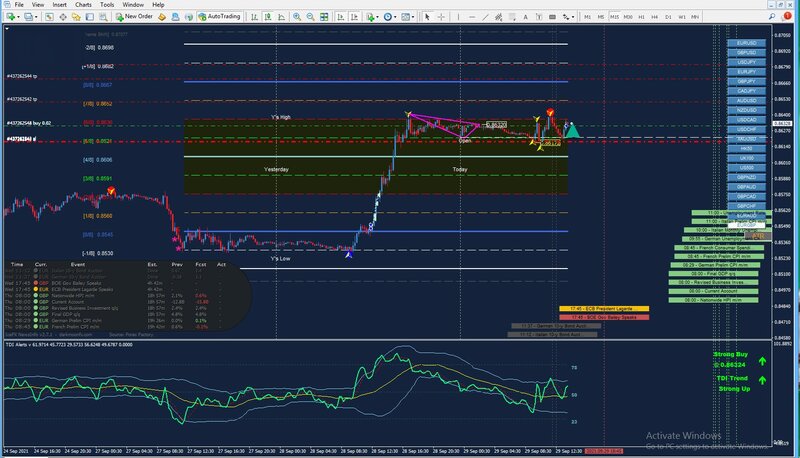Click the 17:45 ECB President Lagarde event bar
The width and height of the screenshot is (800, 458).
coord(604,309)
